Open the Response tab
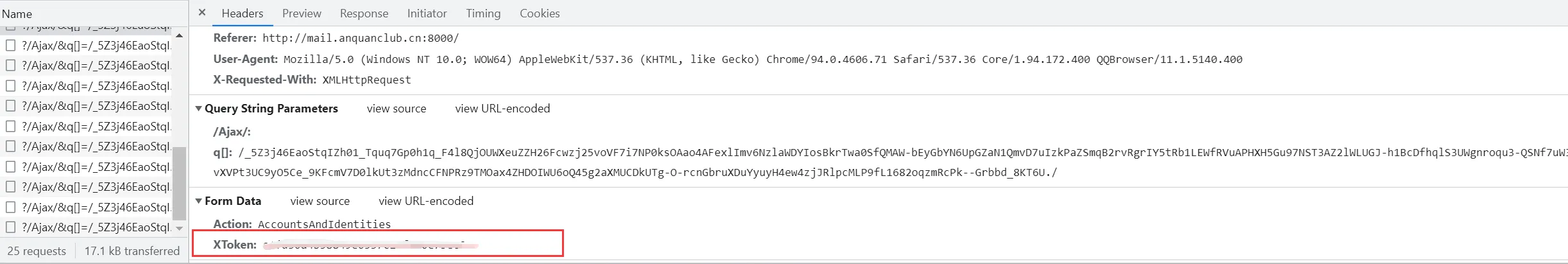The width and height of the screenshot is (1568, 264). click(x=364, y=13)
